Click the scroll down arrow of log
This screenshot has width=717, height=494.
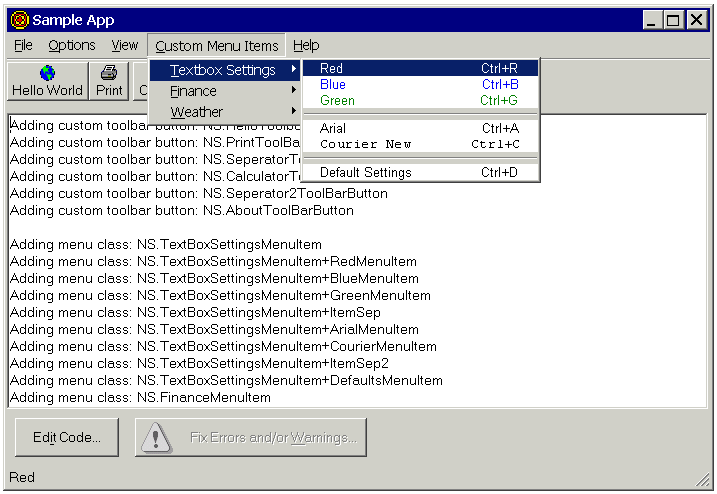pyautogui.click(x=698, y=400)
